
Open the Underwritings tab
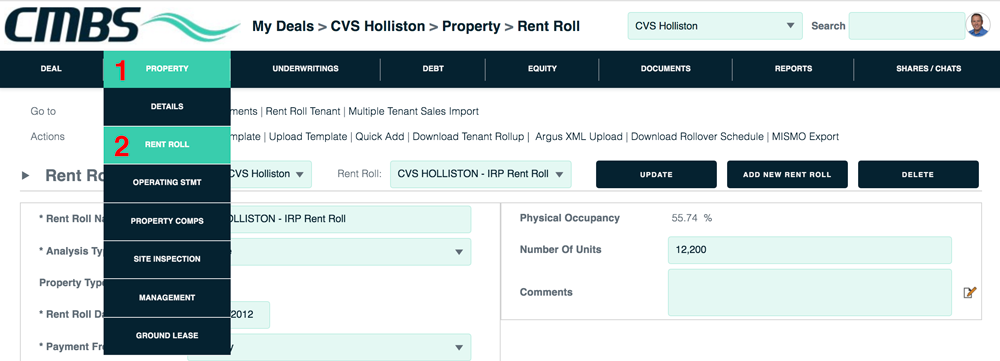click(305, 69)
